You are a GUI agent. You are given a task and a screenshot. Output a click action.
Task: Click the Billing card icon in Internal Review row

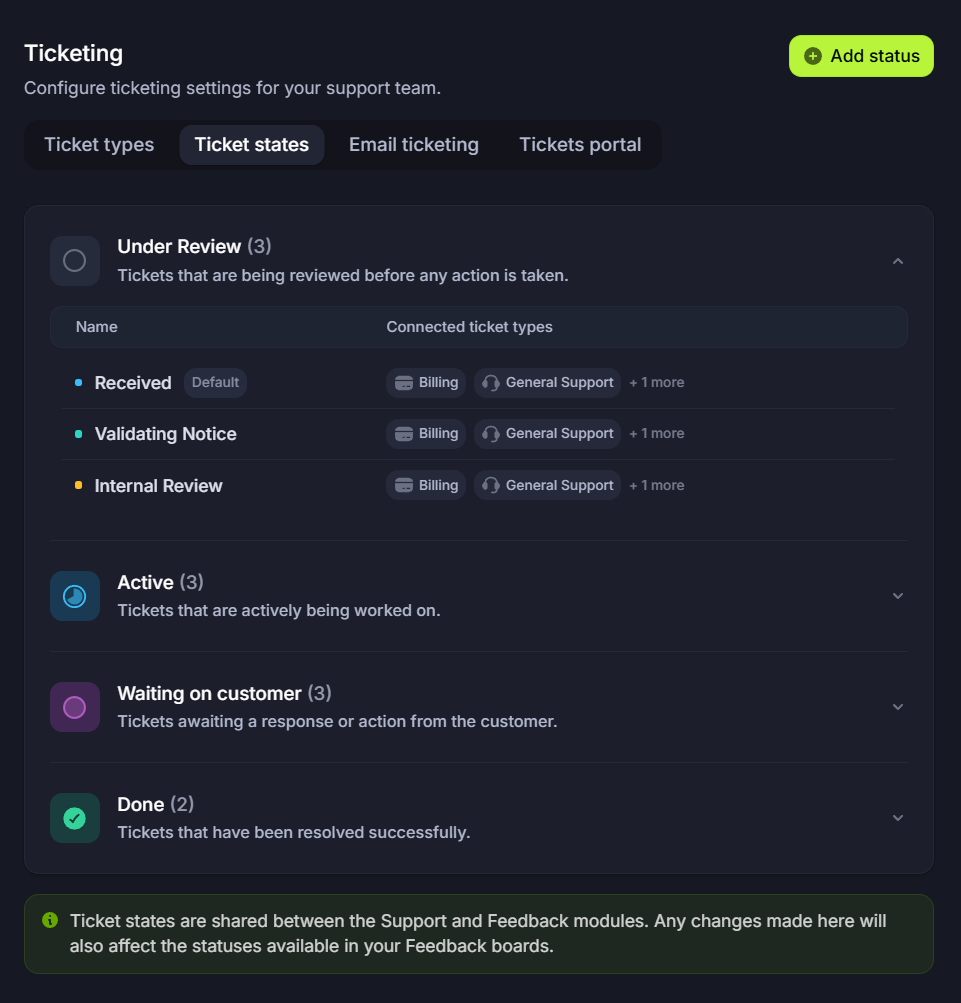point(404,486)
